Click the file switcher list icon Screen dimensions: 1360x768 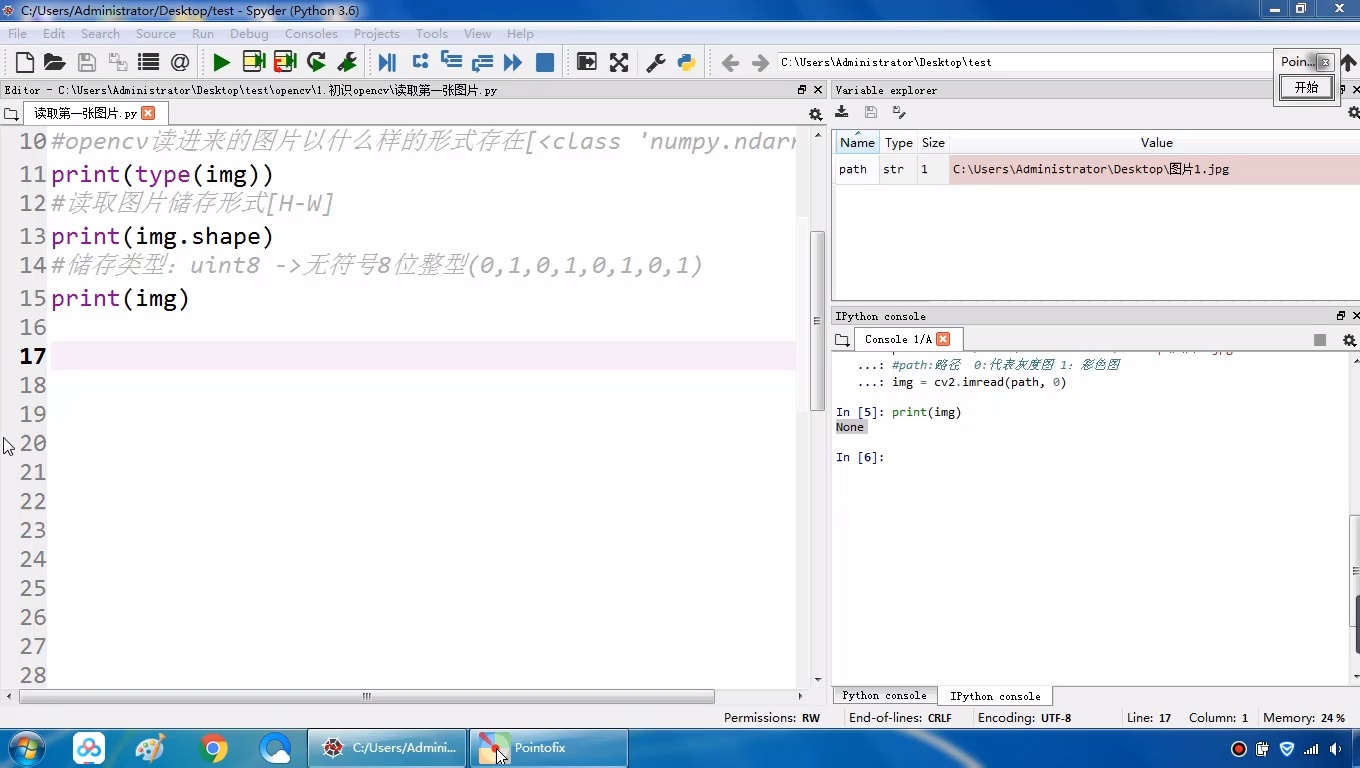[148, 62]
